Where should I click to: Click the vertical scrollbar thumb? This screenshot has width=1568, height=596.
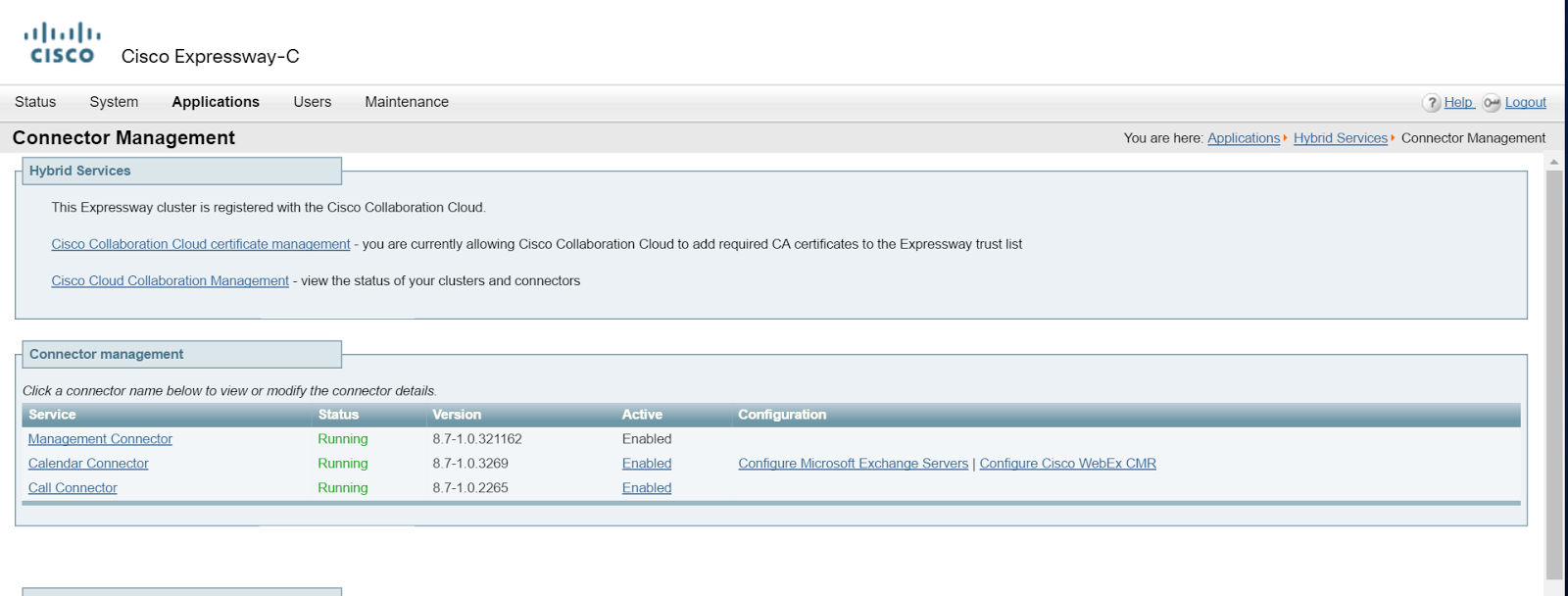[1554, 374]
